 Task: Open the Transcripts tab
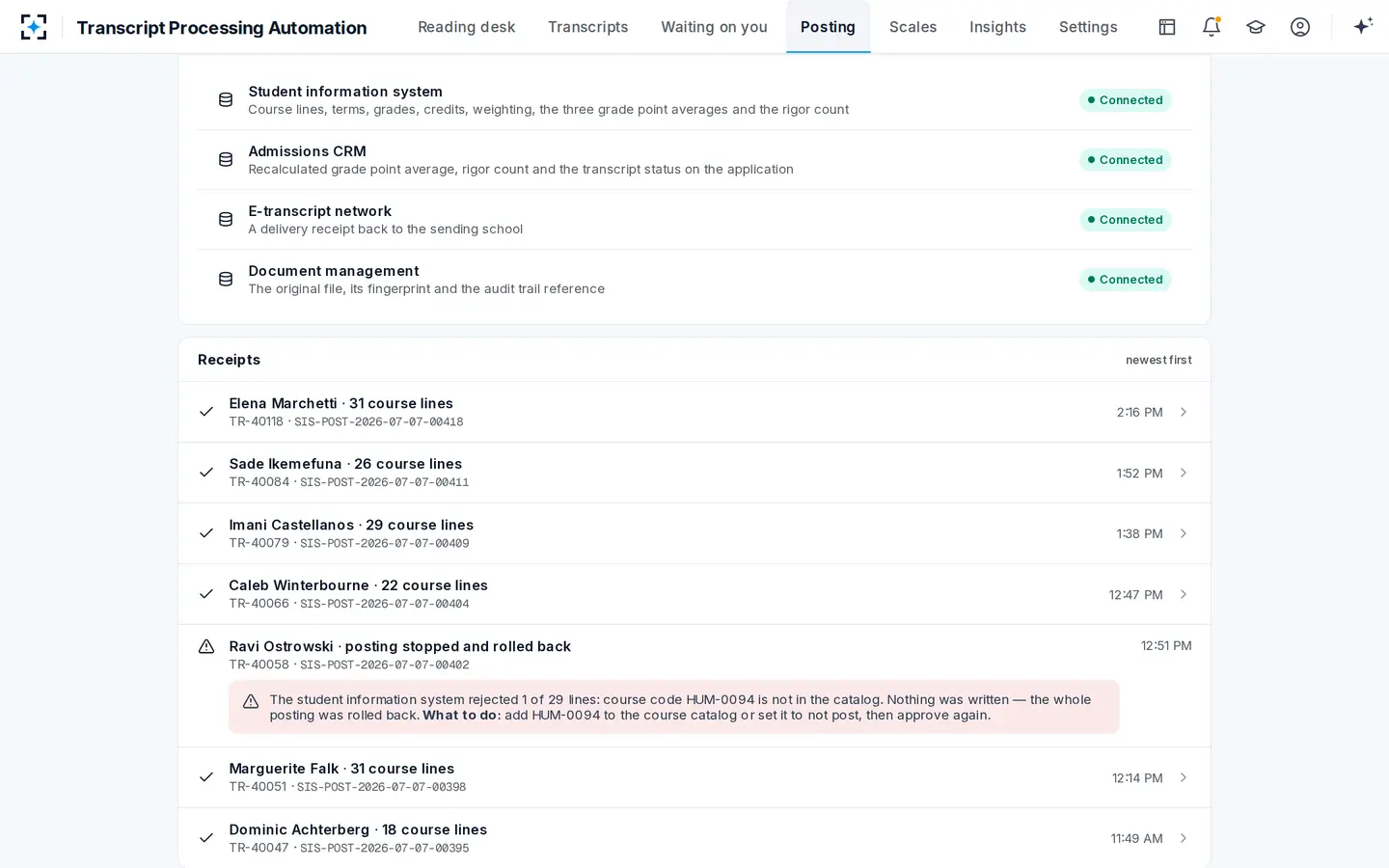click(588, 27)
